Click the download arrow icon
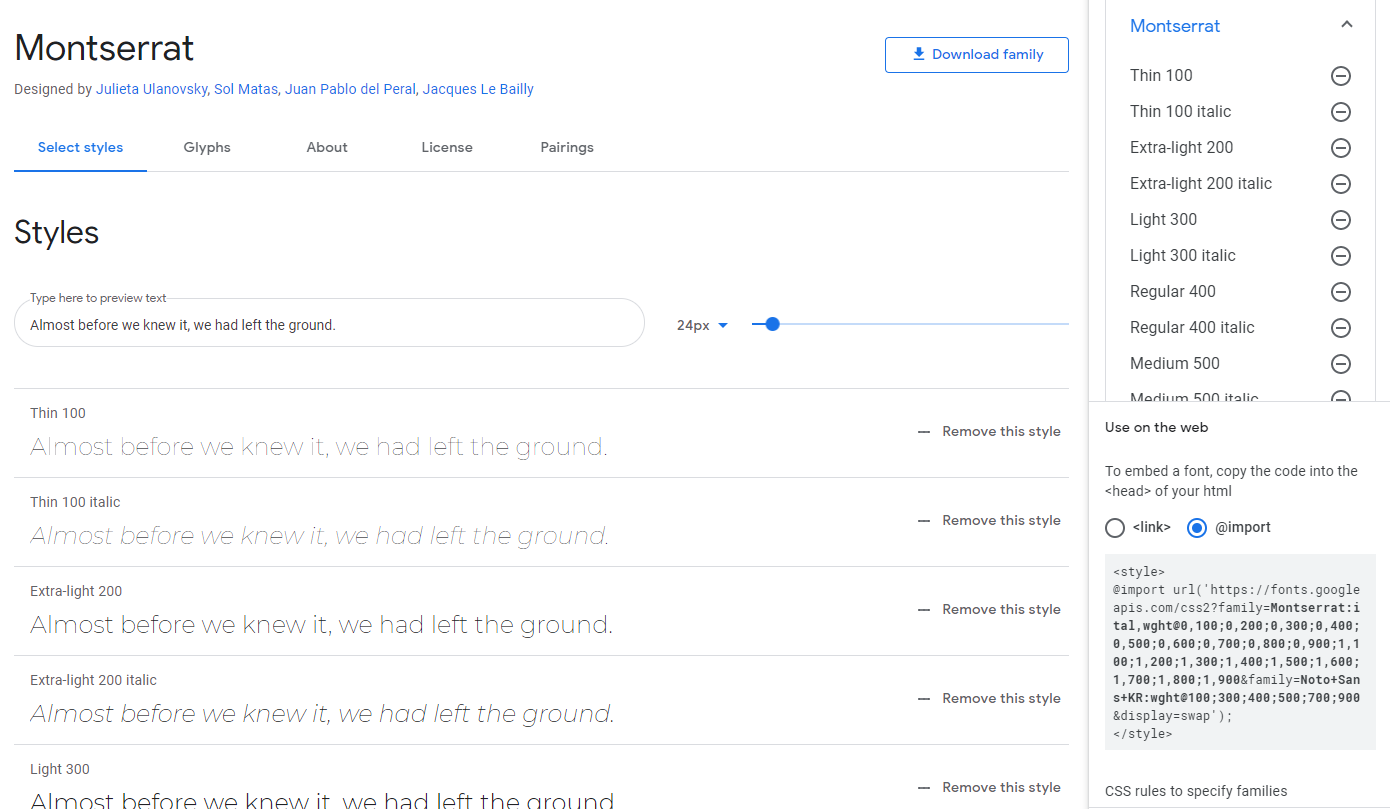 click(x=919, y=55)
